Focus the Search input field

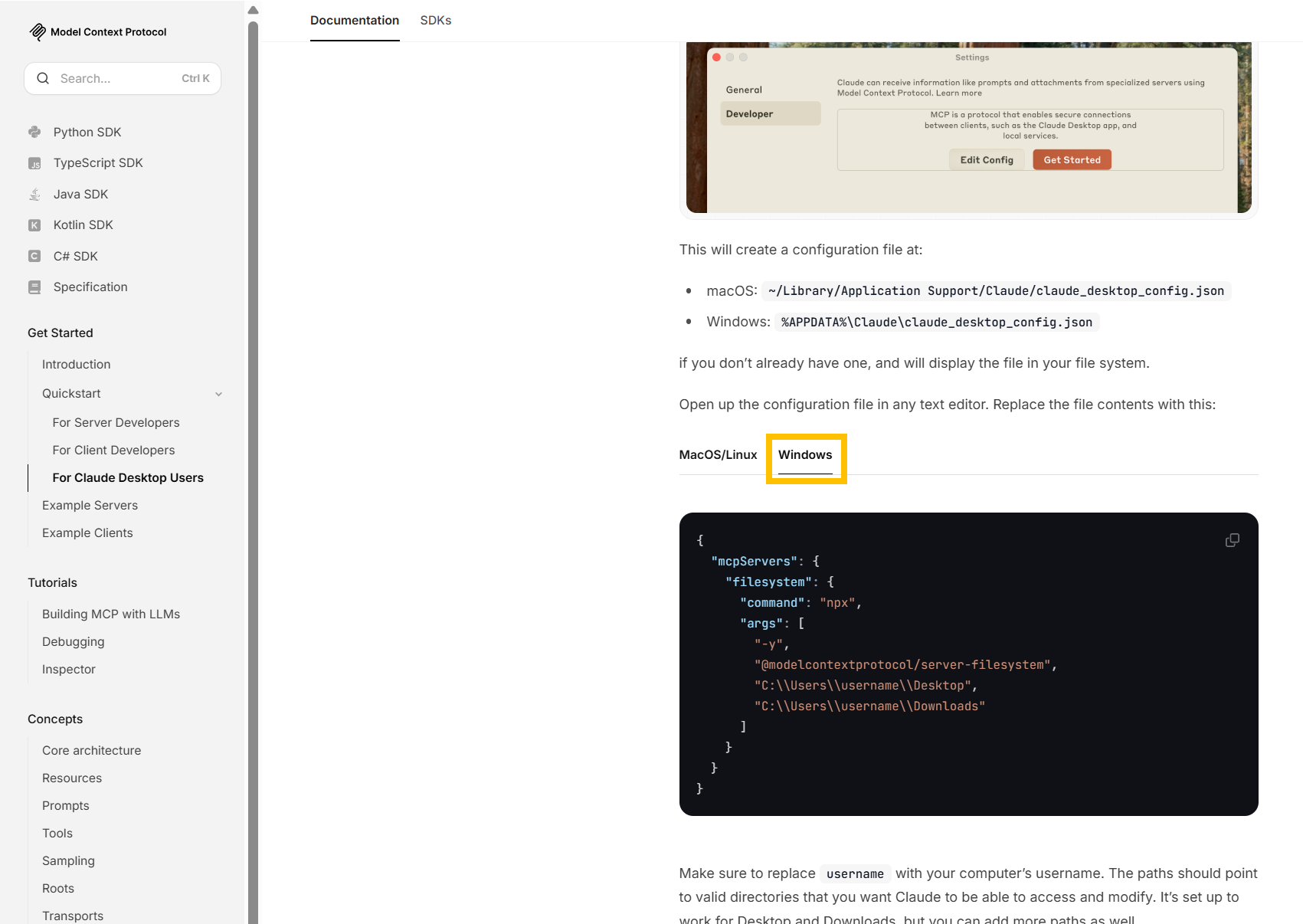(x=123, y=78)
